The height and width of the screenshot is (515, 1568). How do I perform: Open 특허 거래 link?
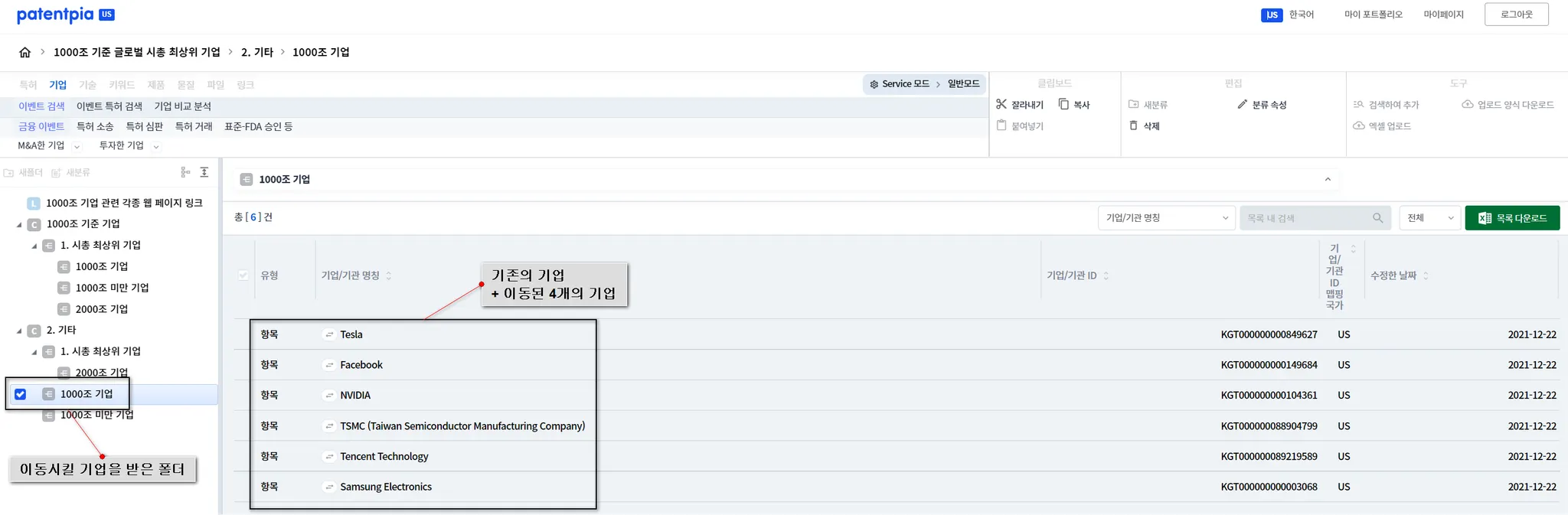click(194, 126)
